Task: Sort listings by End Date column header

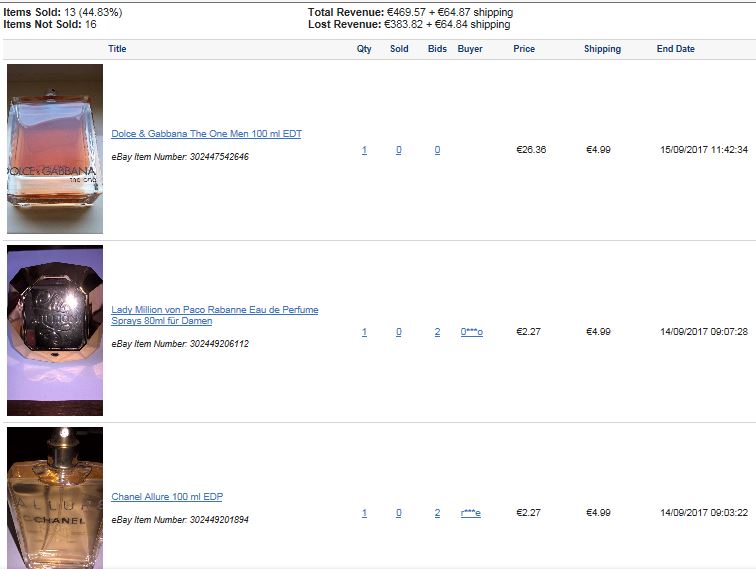Action: (x=675, y=49)
